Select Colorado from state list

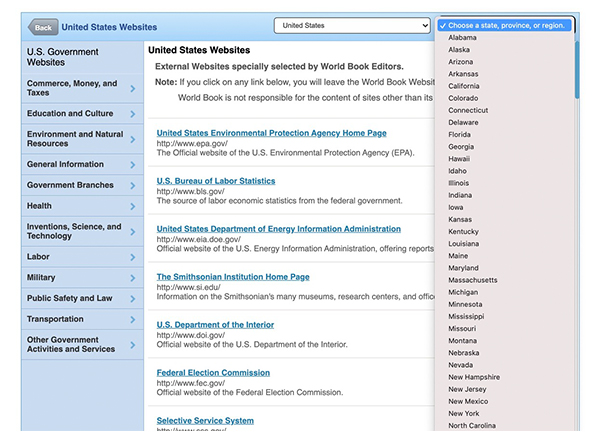tap(463, 98)
